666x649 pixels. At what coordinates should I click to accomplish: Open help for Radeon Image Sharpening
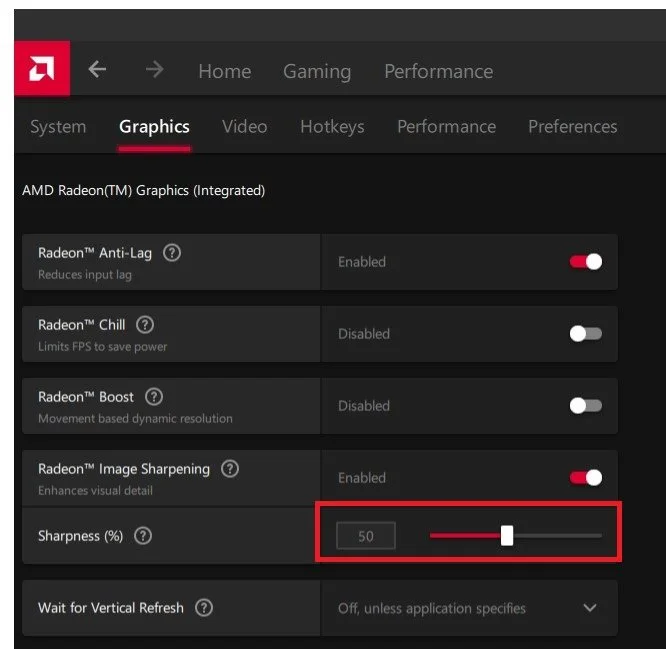pos(230,469)
